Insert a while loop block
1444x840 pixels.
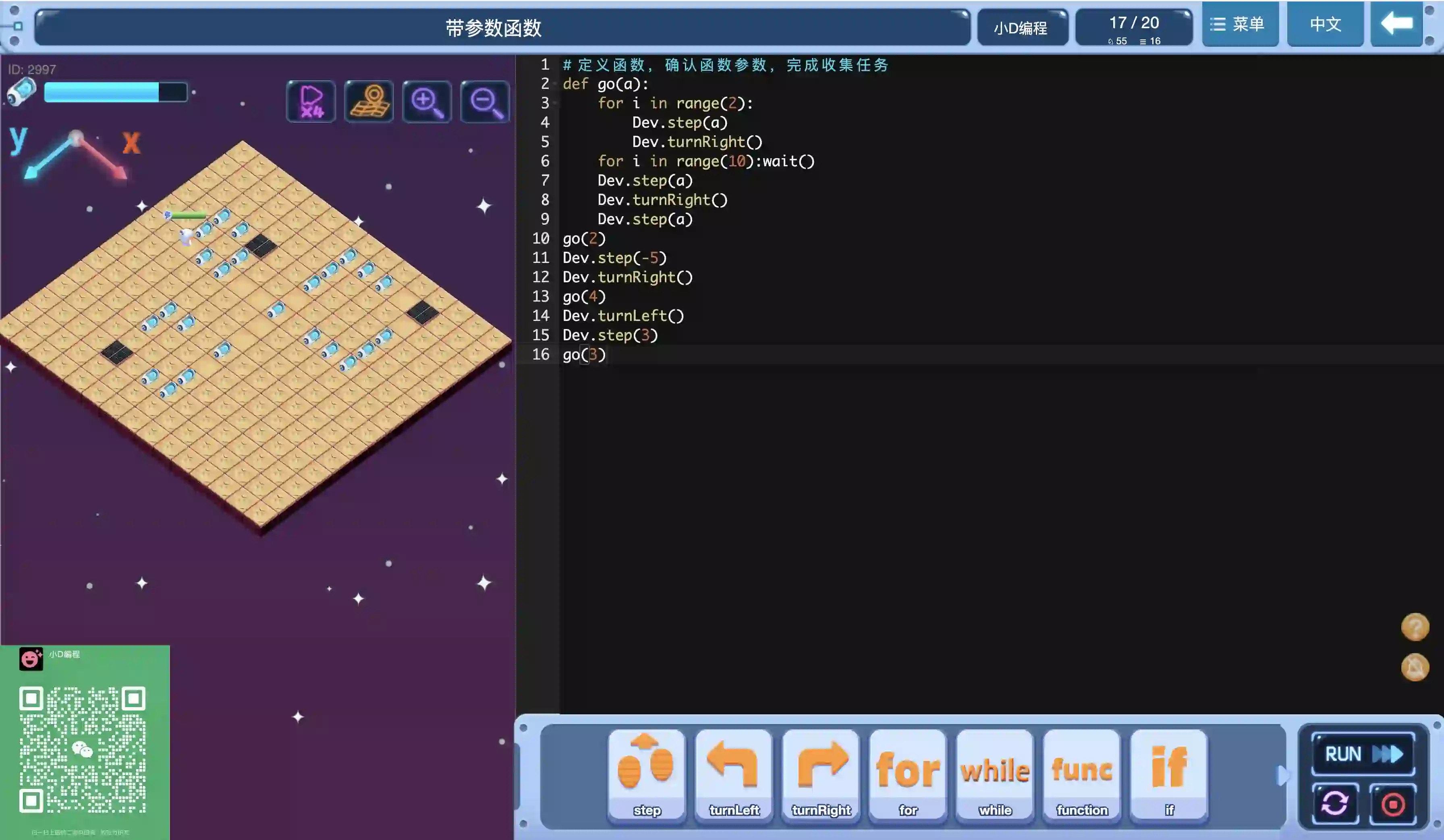click(x=995, y=774)
